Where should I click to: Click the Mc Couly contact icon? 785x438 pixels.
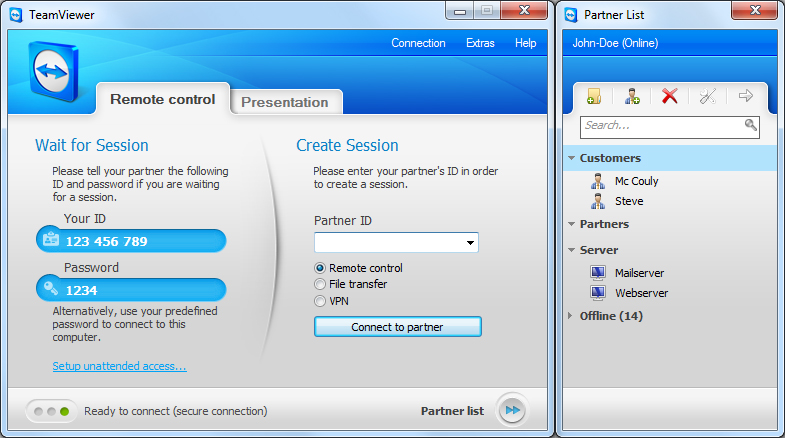[x=598, y=181]
